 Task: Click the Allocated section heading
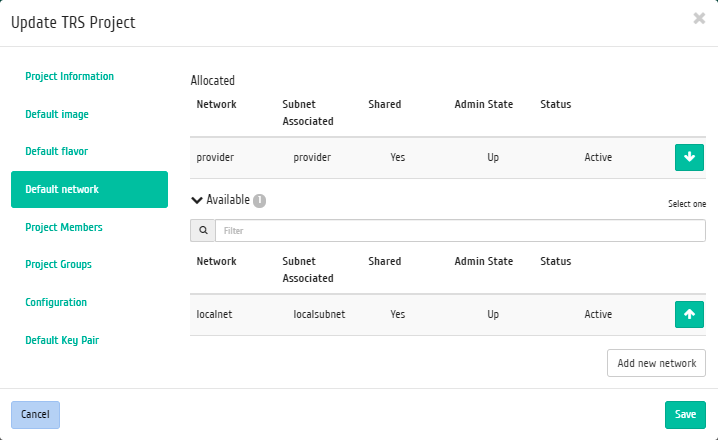pos(212,81)
